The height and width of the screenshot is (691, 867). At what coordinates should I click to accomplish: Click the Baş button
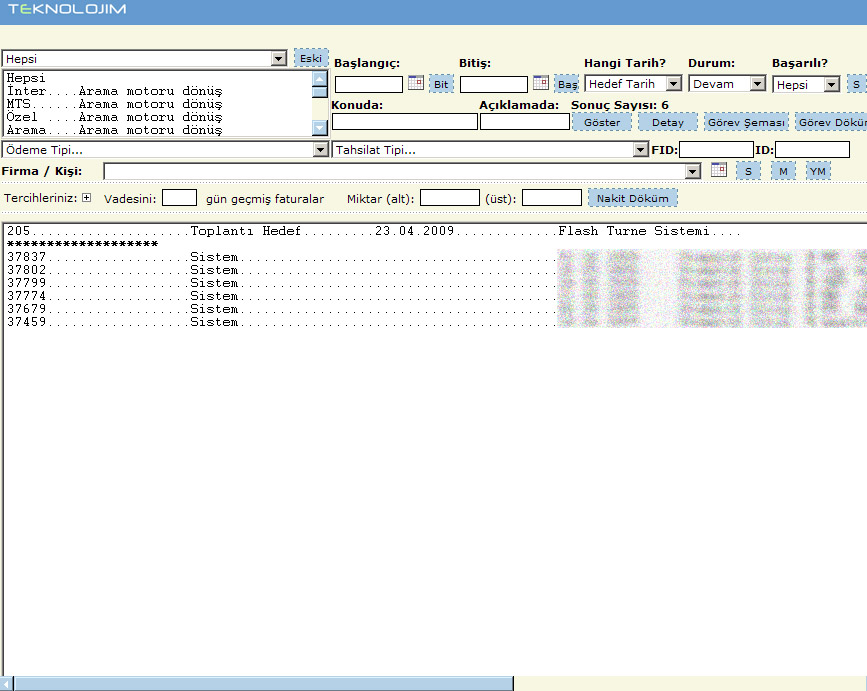567,84
